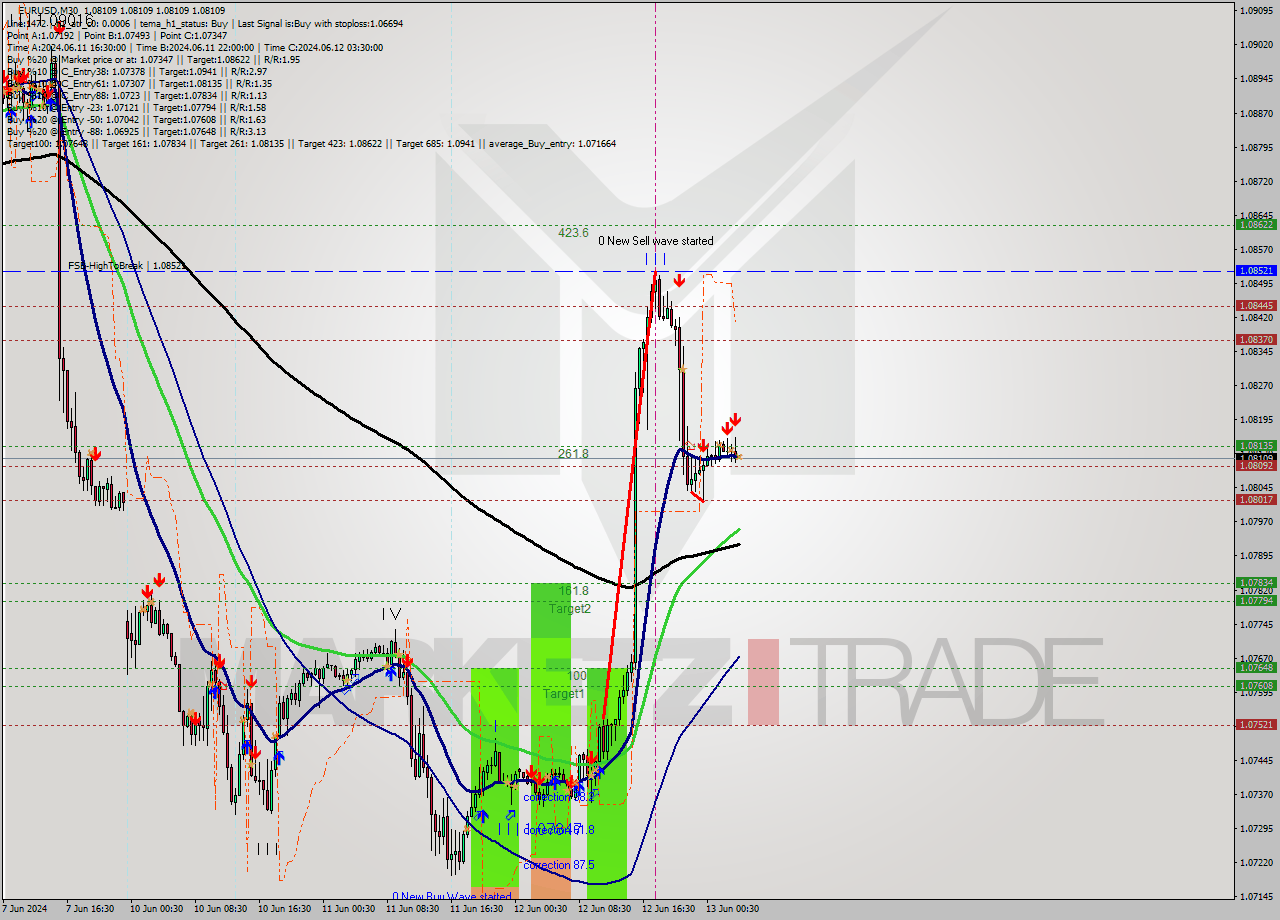Screen dimensions: 1280x920
Task: Click the green 1.08622 price tag
Action: coord(1257,224)
